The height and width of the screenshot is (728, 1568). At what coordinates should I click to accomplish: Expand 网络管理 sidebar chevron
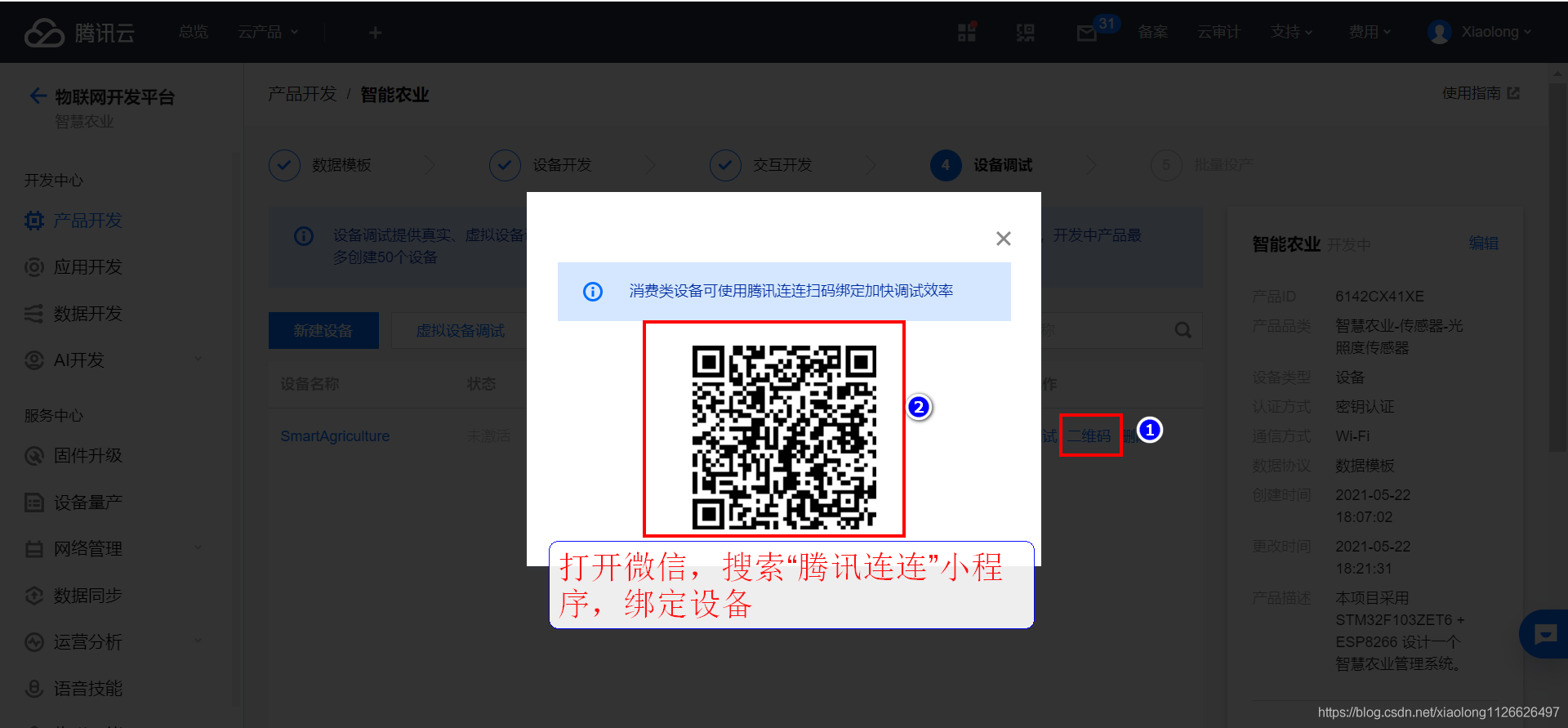pos(198,547)
